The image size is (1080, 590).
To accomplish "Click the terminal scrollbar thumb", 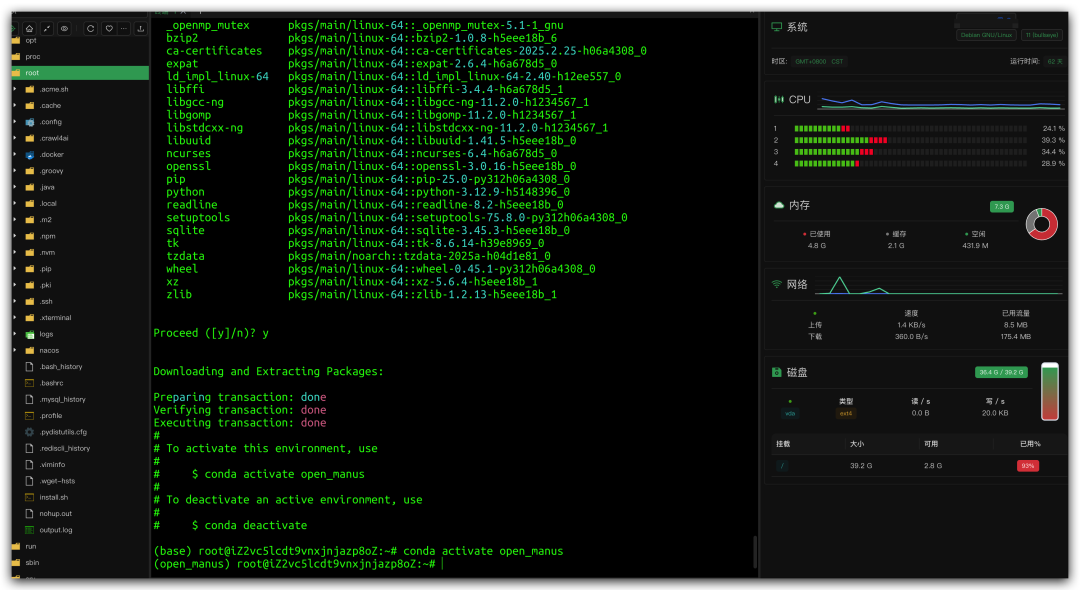I will pos(755,552).
